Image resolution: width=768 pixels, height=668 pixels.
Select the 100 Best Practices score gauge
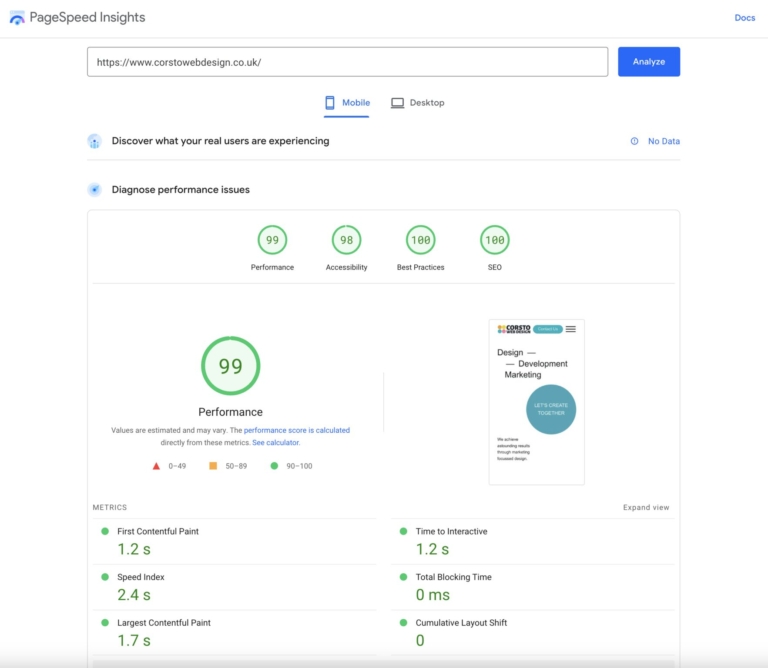click(x=421, y=240)
